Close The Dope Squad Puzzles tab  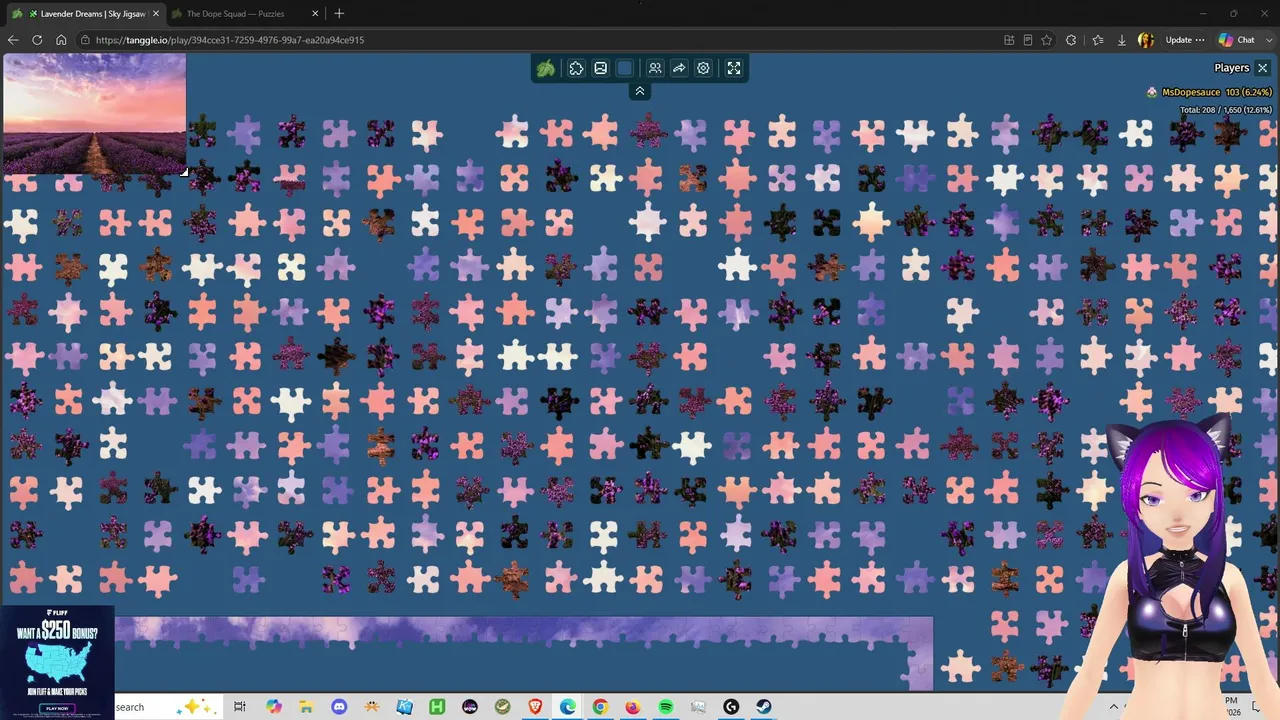coord(316,14)
